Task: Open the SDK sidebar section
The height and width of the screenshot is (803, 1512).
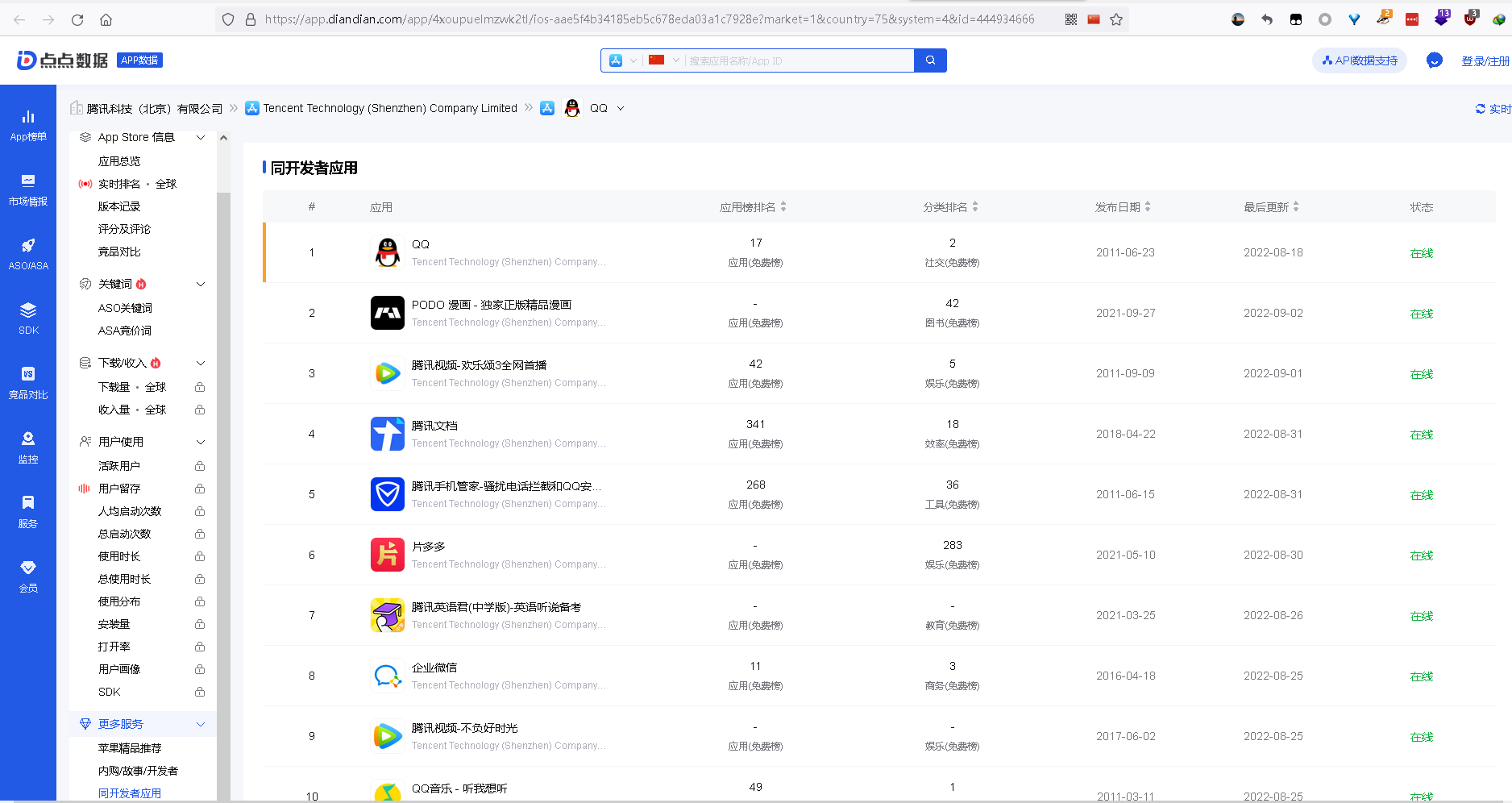Action: pyautogui.click(x=28, y=319)
